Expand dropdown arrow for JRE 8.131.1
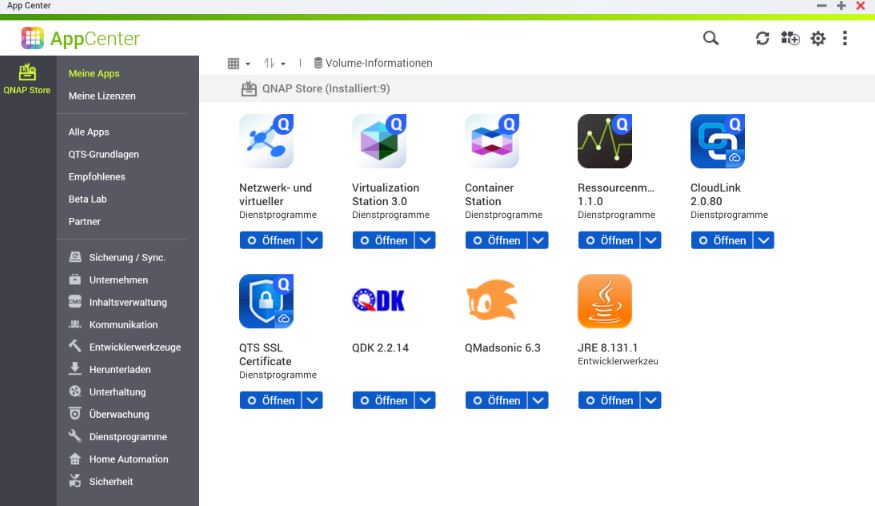 [x=651, y=401]
